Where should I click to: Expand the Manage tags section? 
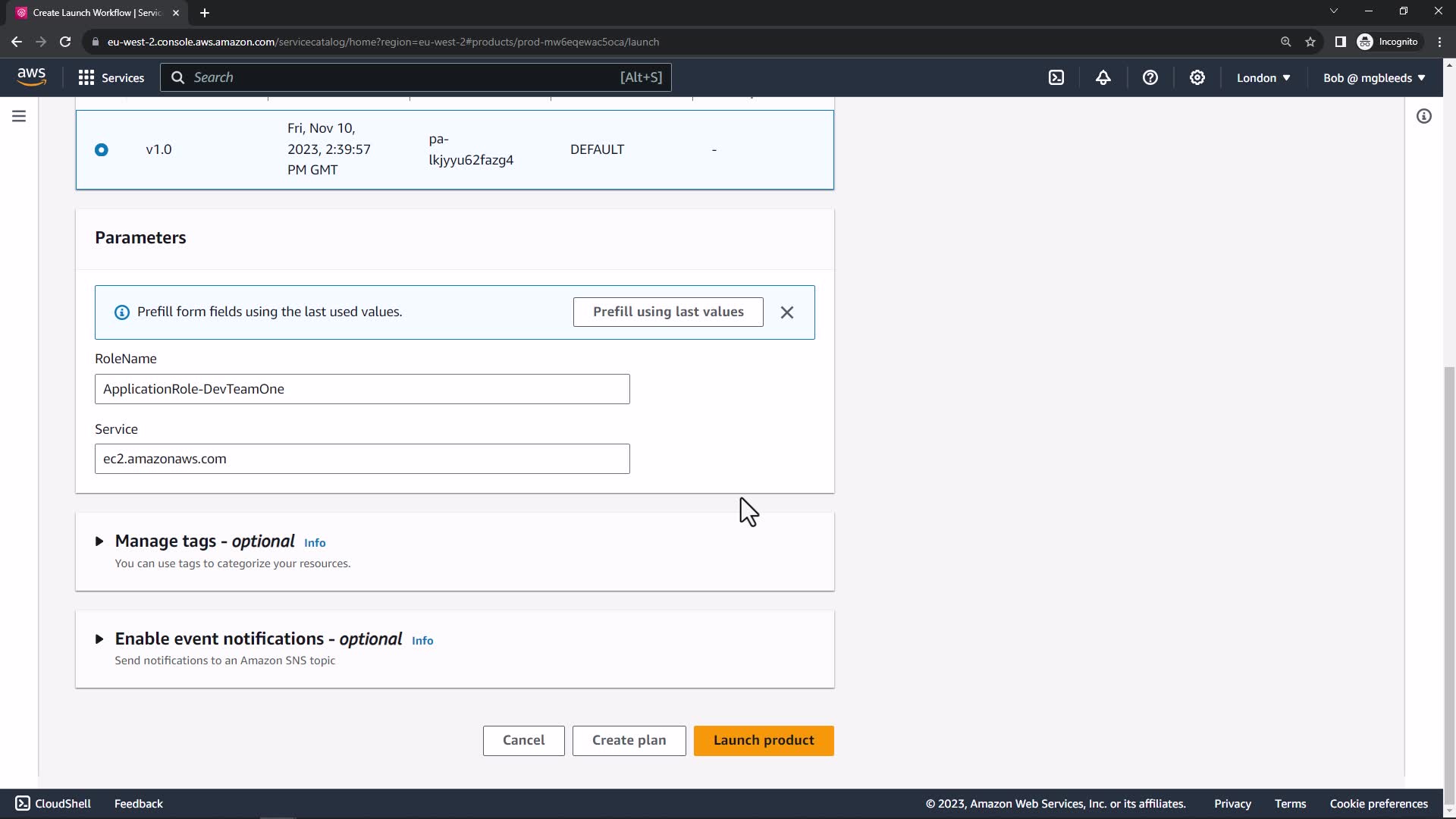point(99,541)
